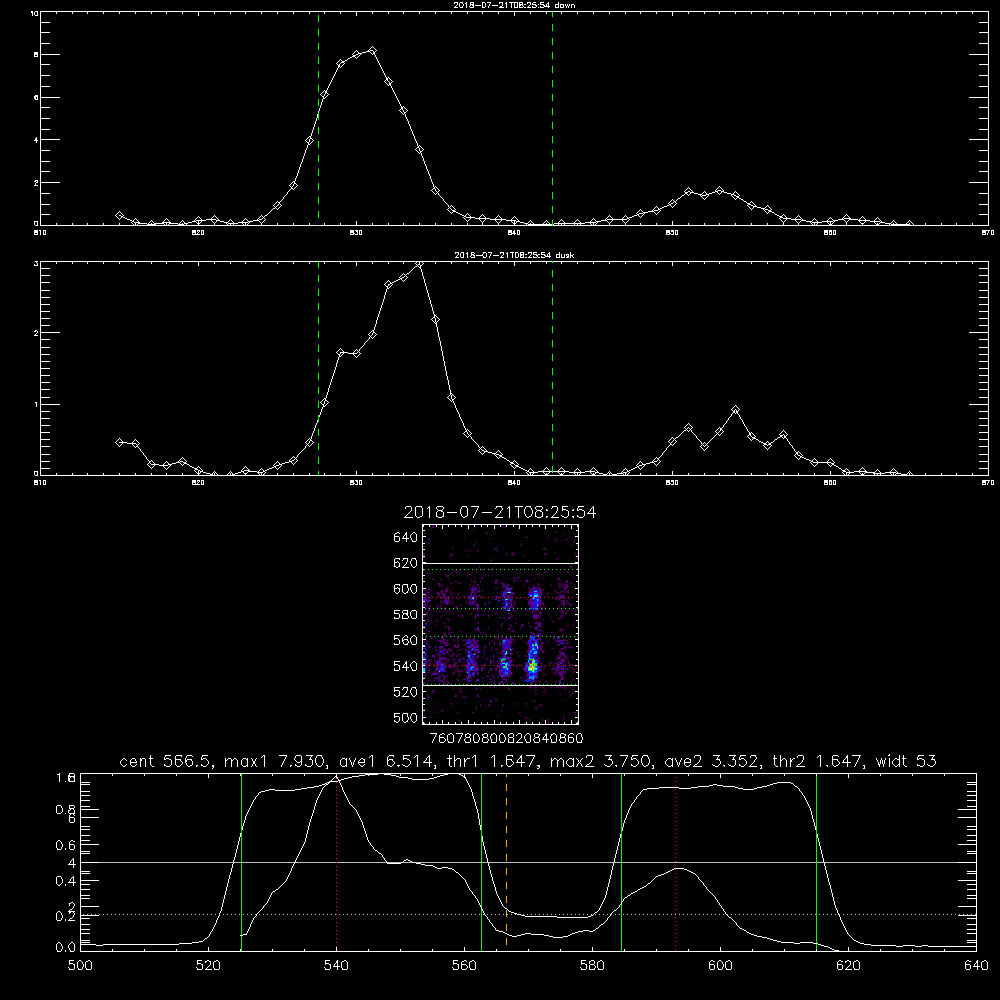
Task: Select the "max2 3.750" value in stats line
Action: pyautogui.click(x=601, y=761)
